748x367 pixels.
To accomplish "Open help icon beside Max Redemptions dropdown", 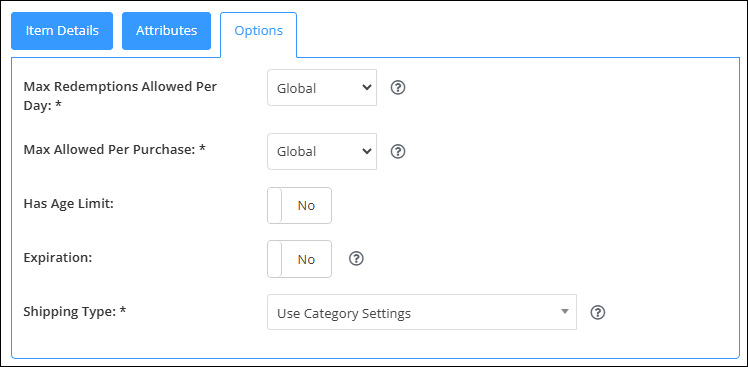I will (x=398, y=88).
